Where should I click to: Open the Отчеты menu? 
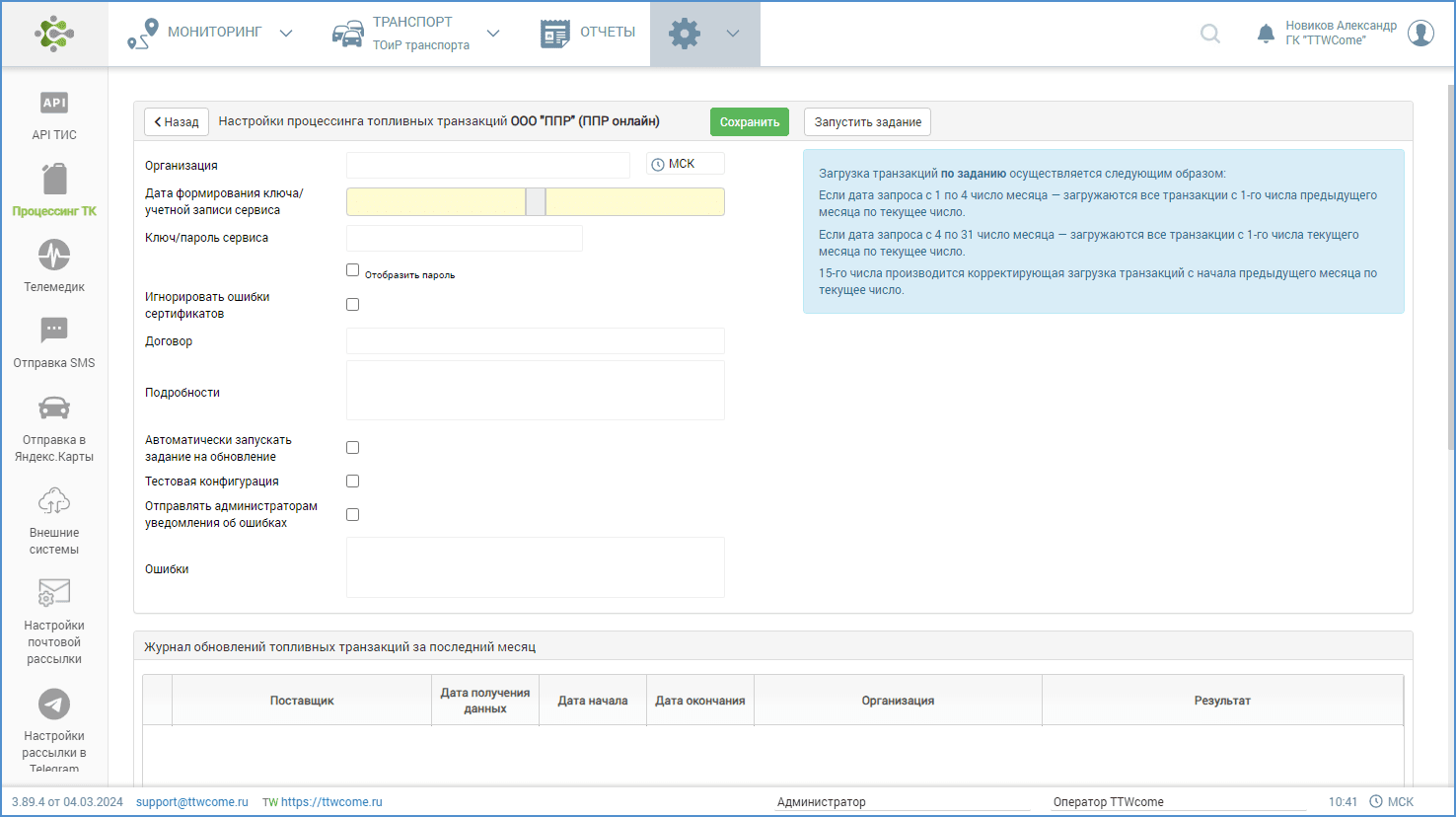tap(589, 33)
